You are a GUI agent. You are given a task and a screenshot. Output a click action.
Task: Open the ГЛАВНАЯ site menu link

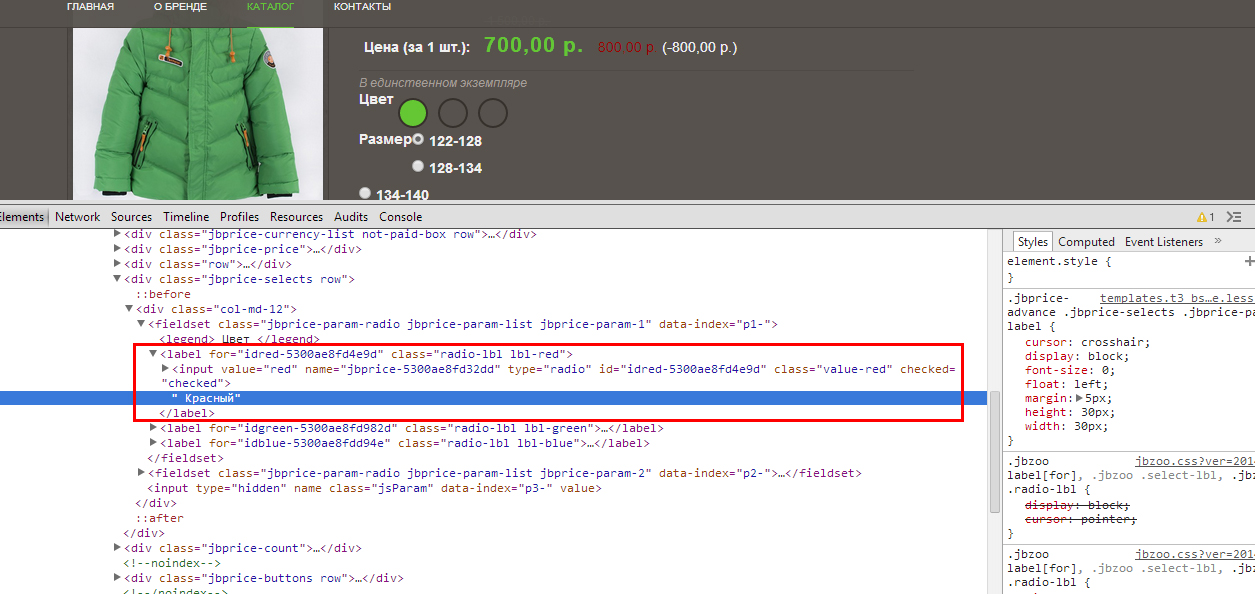click(90, 7)
